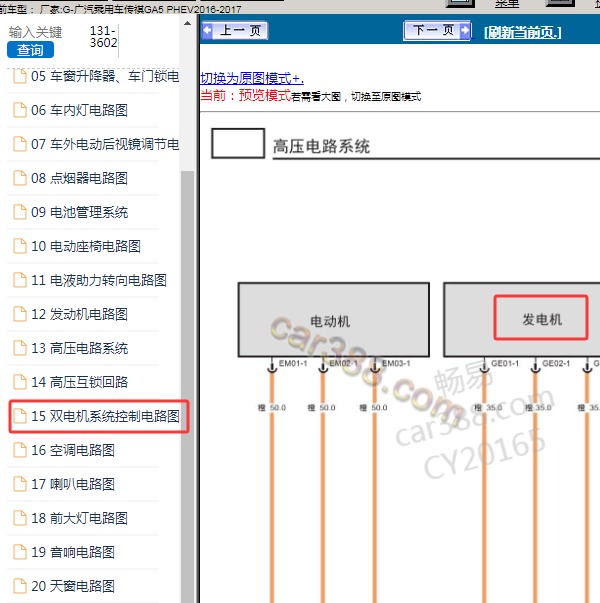Click the 当前：预览模式 status text
Viewport: 600px width, 603px height.
pyautogui.click(x=245, y=95)
